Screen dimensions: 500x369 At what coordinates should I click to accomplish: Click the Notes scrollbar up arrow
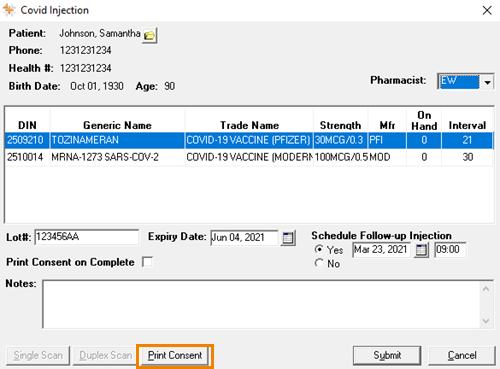pyautogui.click(x=486, y=289)
